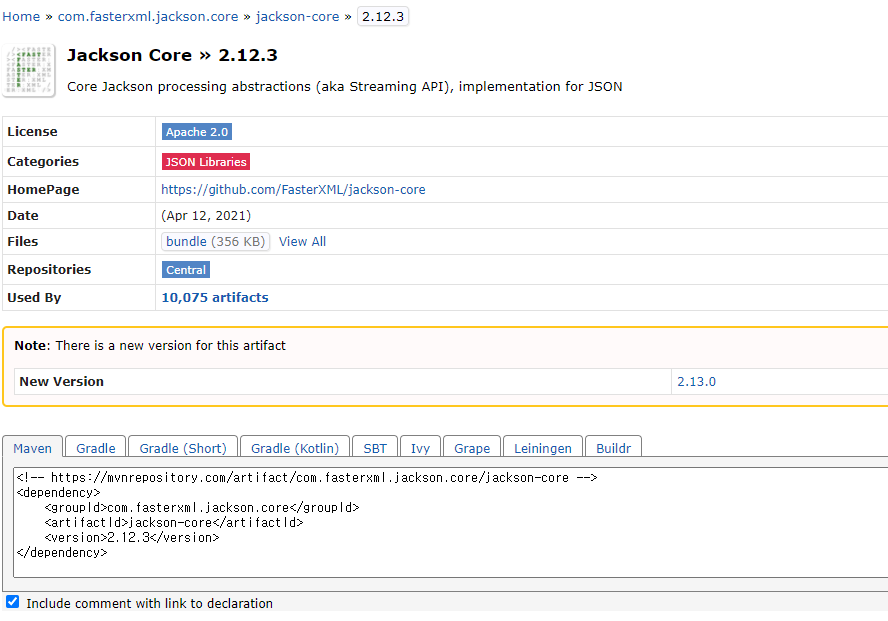Click the (Apr 12, 2021) date value

click(206, 216)
